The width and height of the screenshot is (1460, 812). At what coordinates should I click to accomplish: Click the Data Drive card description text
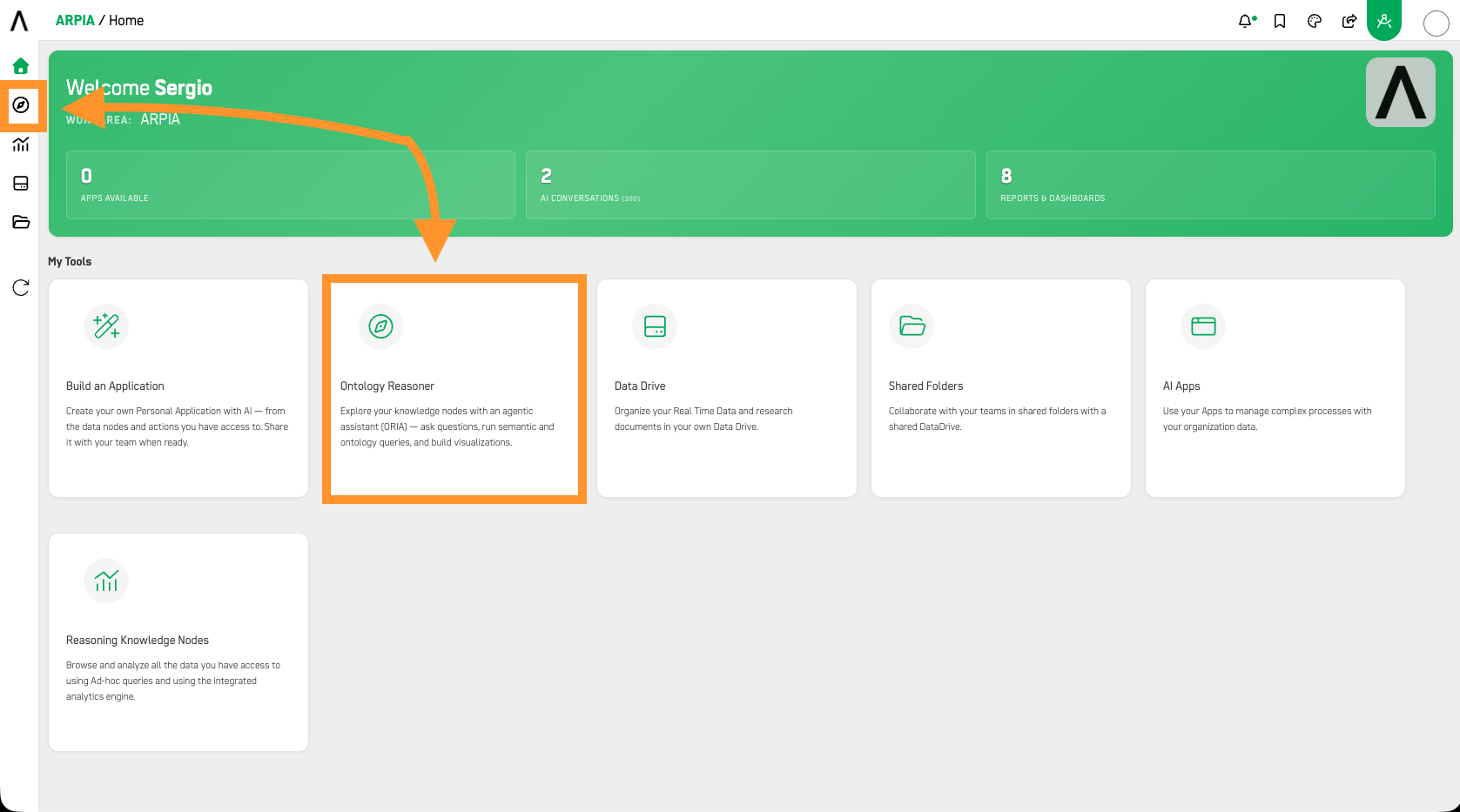703,419
